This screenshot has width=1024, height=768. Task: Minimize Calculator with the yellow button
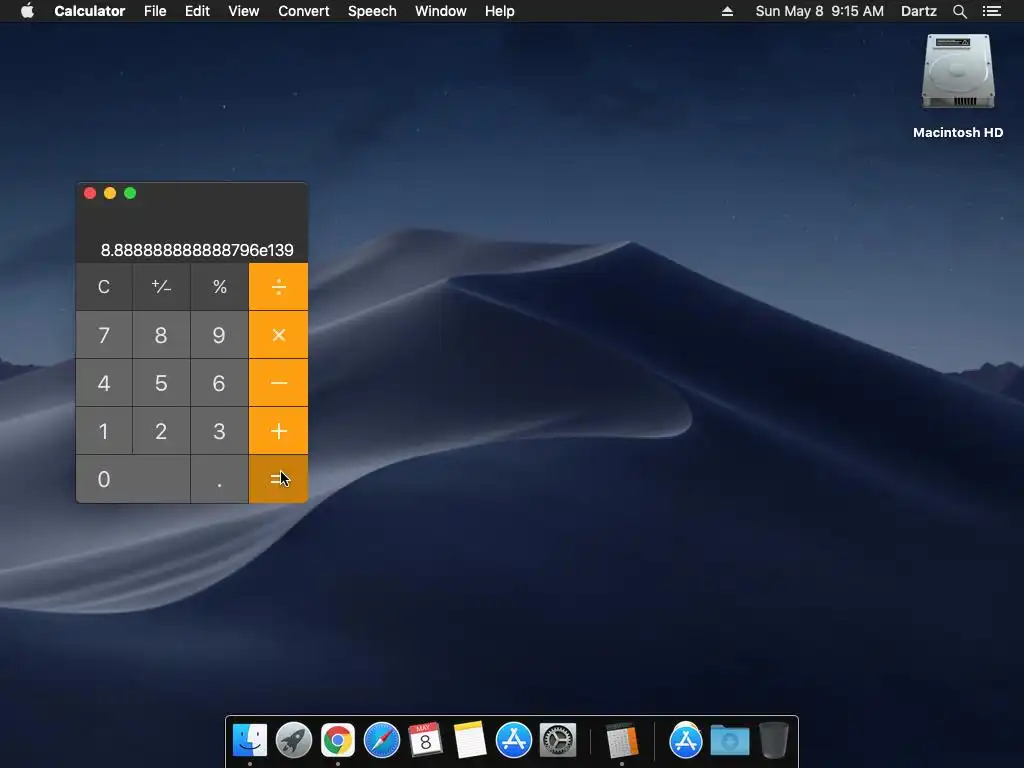[110, 193]
